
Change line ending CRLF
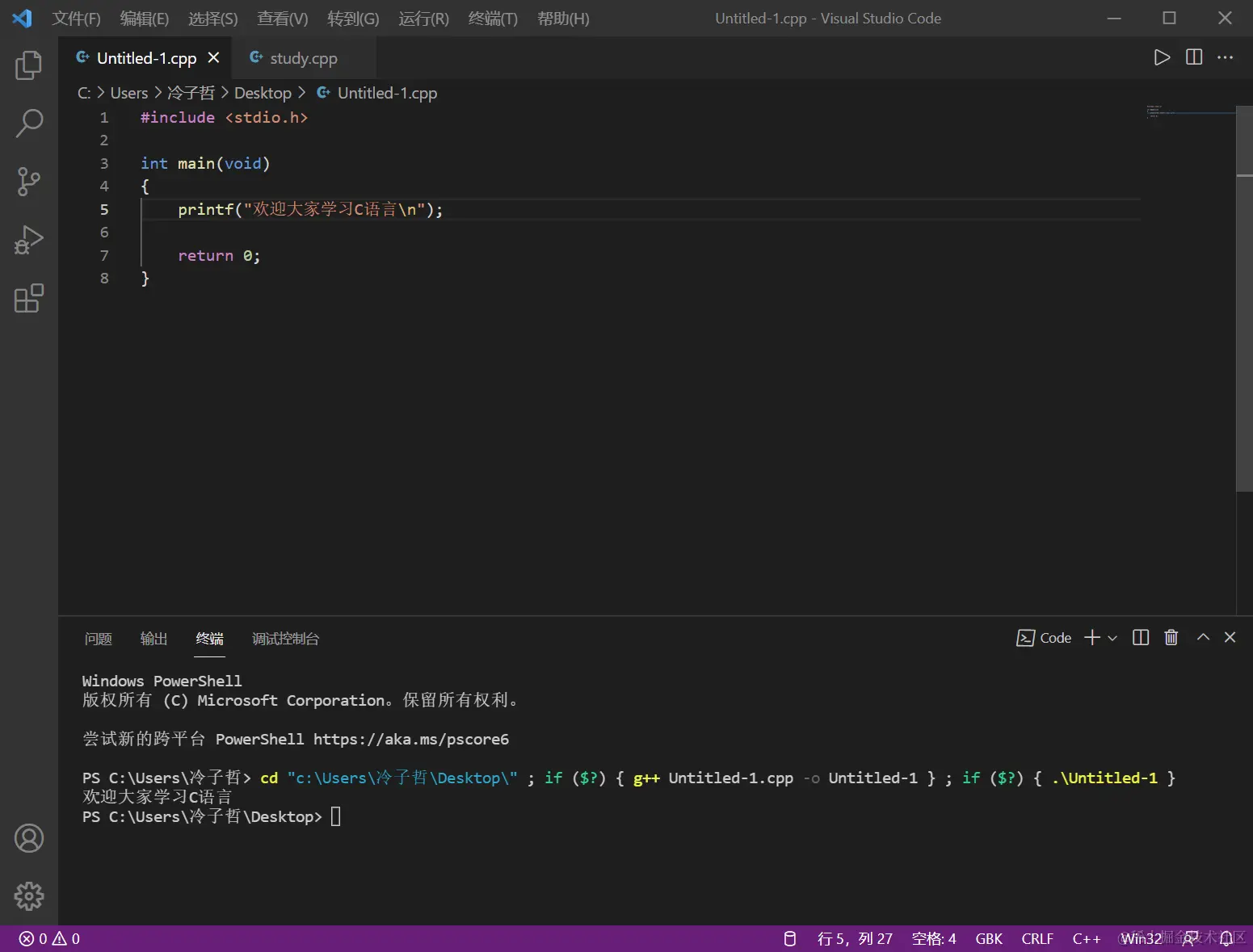(x=1037, y=938)
